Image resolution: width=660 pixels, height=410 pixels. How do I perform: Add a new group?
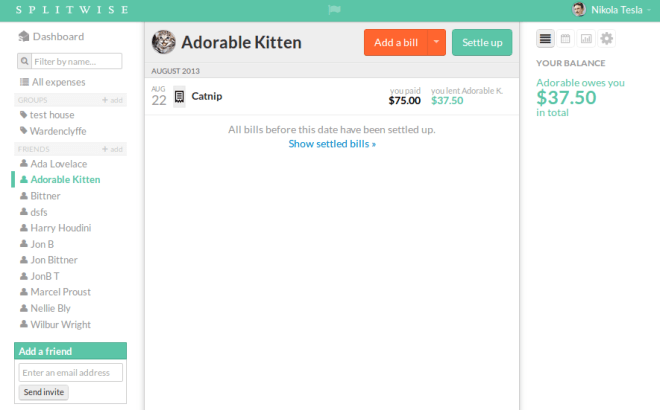[112, 101]
